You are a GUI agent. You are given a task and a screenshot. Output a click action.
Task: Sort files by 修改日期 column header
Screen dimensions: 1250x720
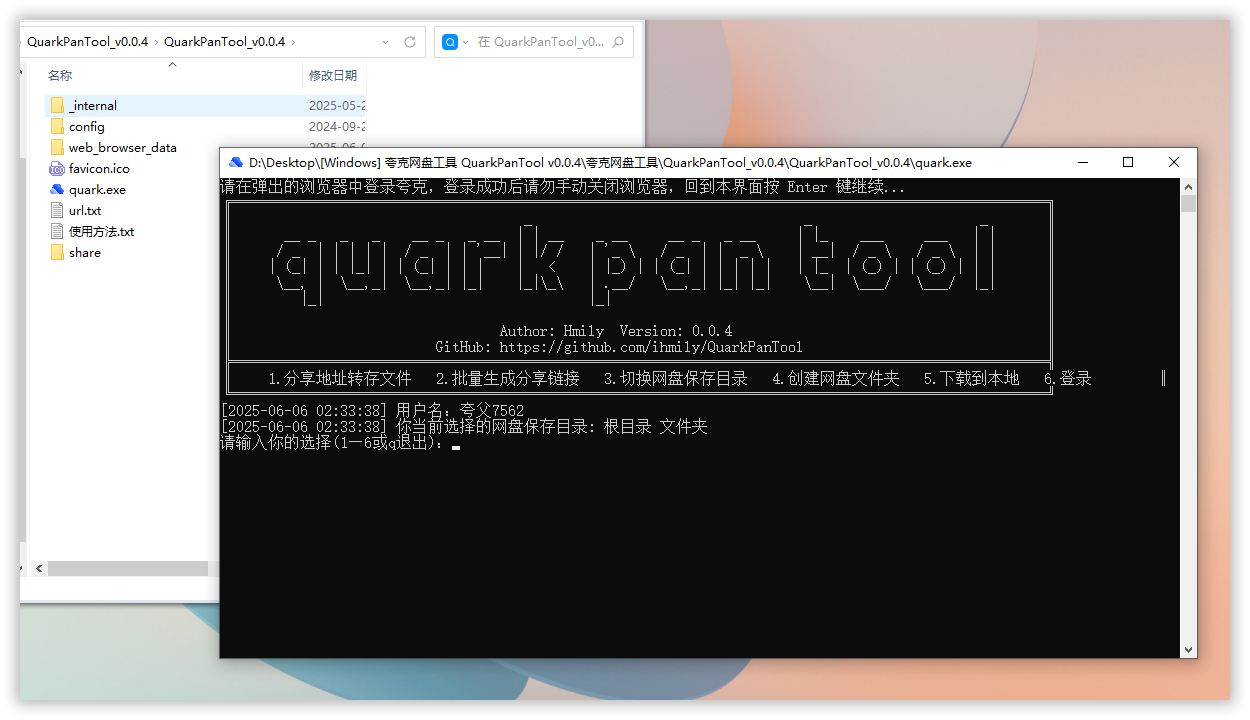click(x=332, y=75)
